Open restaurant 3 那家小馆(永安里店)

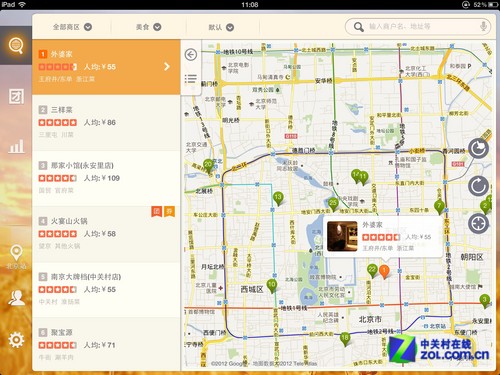click(106, 178)
